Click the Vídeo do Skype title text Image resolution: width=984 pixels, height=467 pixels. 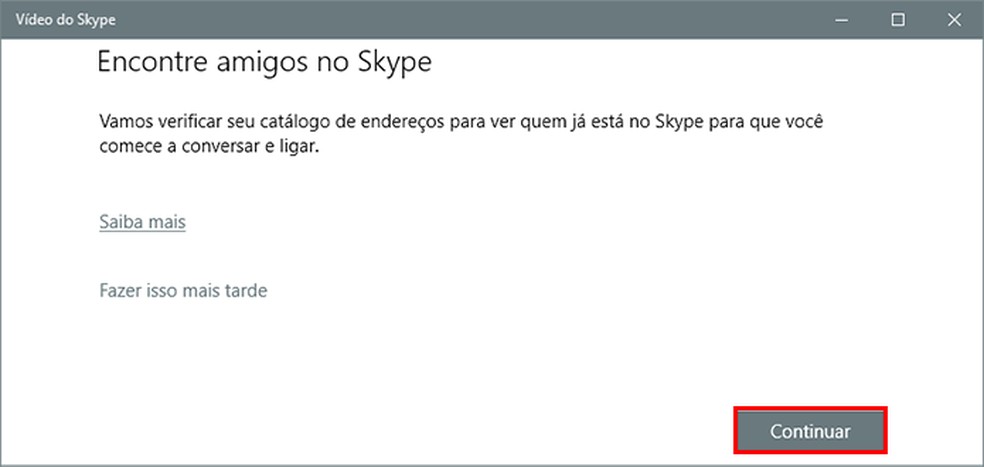57,19
